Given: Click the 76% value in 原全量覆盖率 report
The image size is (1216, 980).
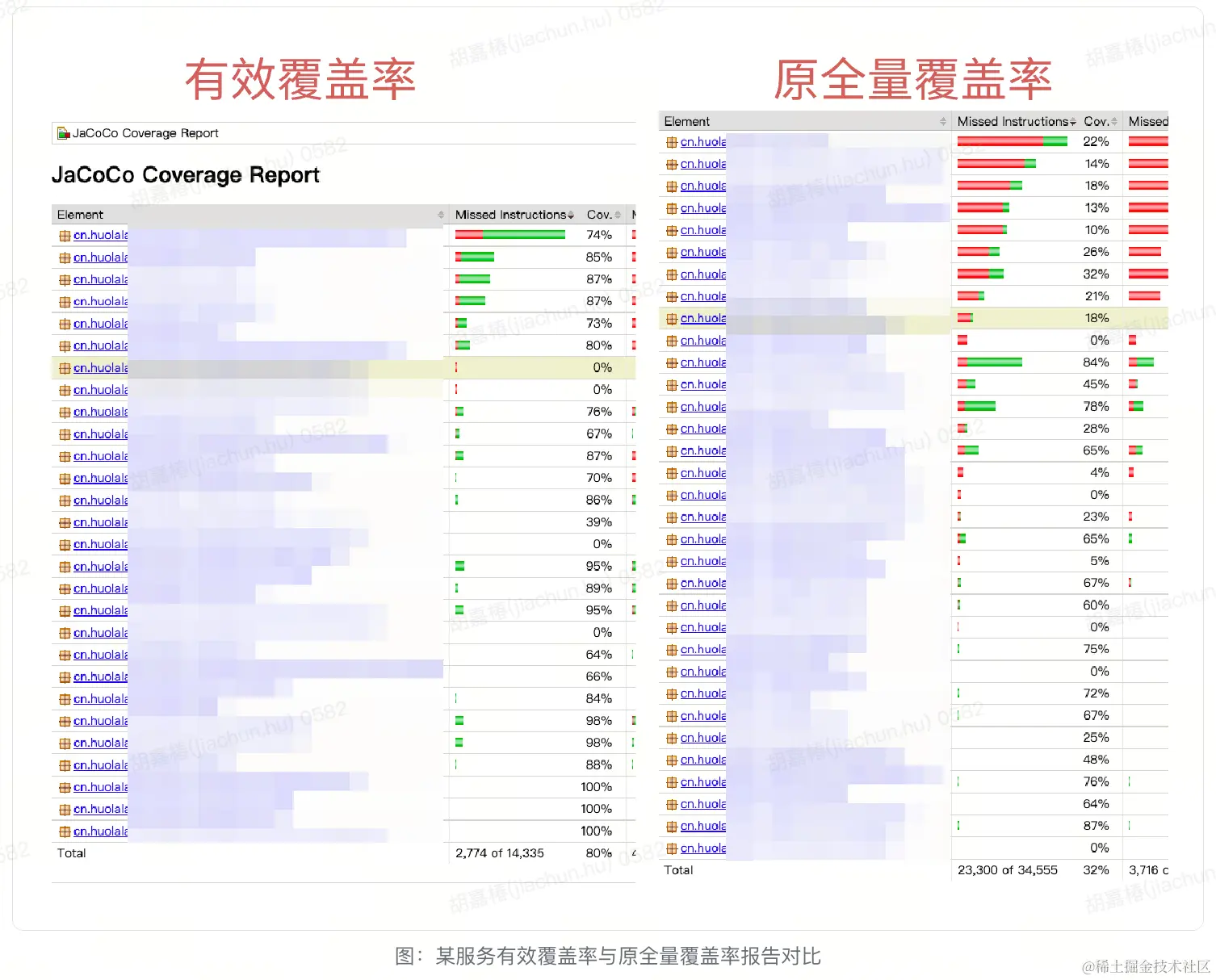Looking at the screenshot, I should (x=1096, y=781).
